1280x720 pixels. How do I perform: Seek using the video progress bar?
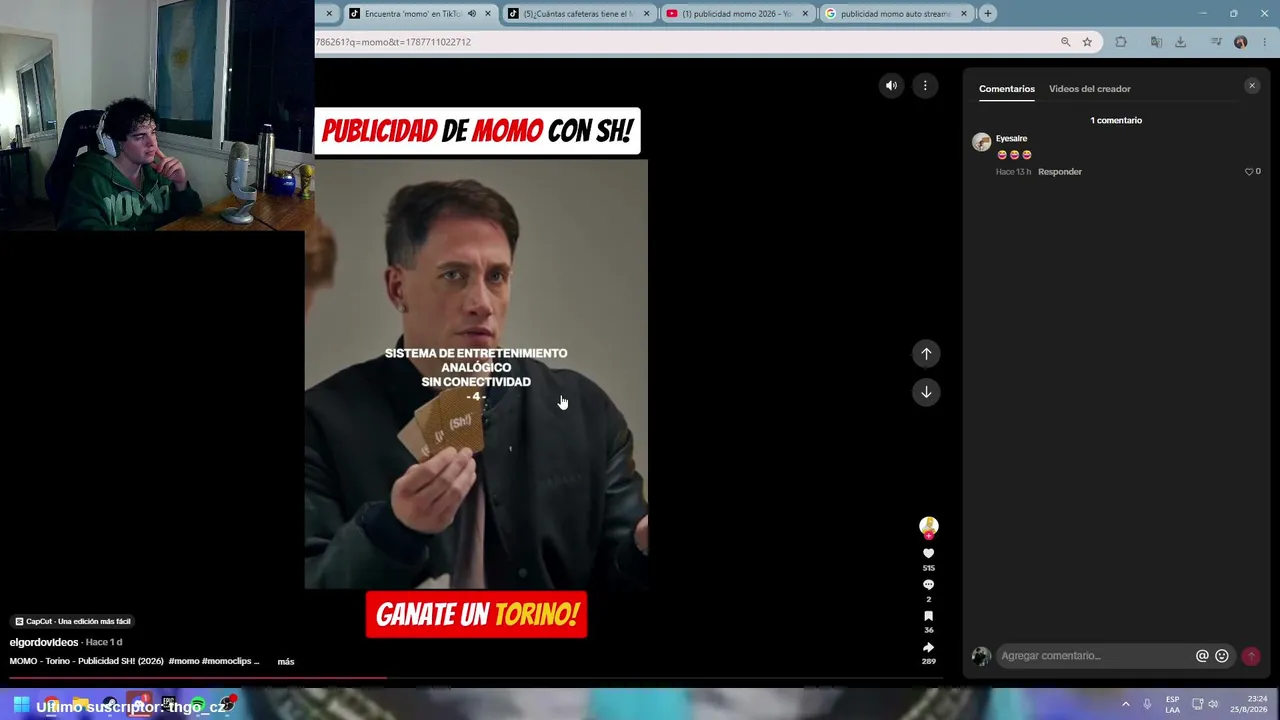pyautogui.click(x=475, y=678)
